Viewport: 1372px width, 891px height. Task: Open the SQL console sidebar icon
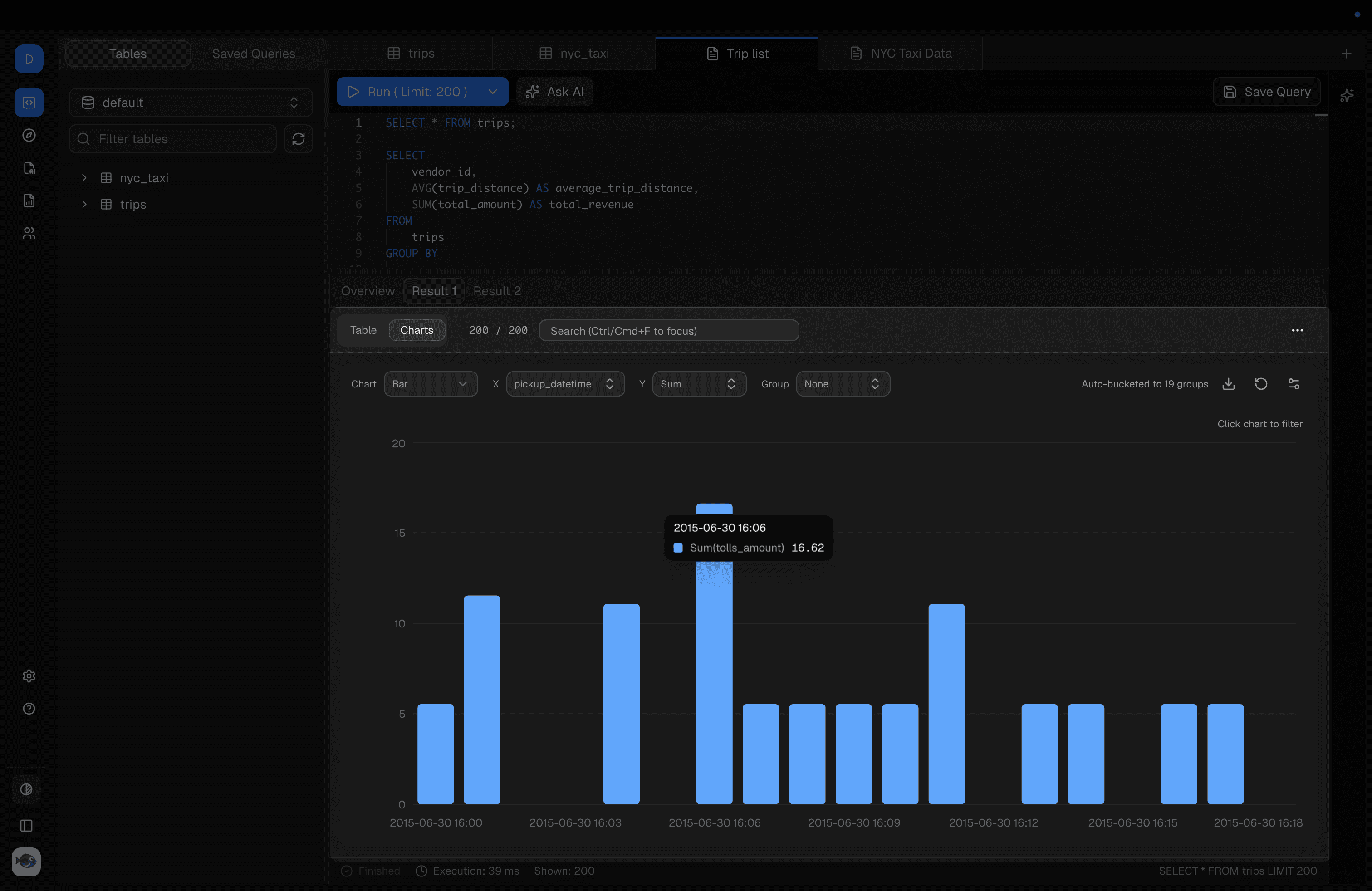pos(29,103)
